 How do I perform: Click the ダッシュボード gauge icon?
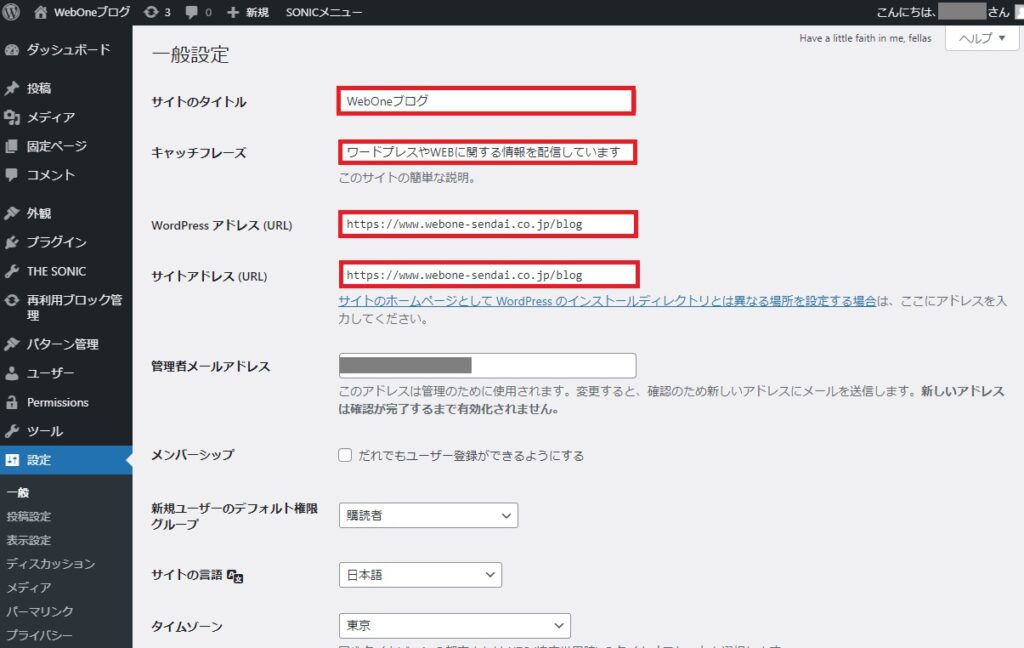pyautogui.click(x=12, y=50)
